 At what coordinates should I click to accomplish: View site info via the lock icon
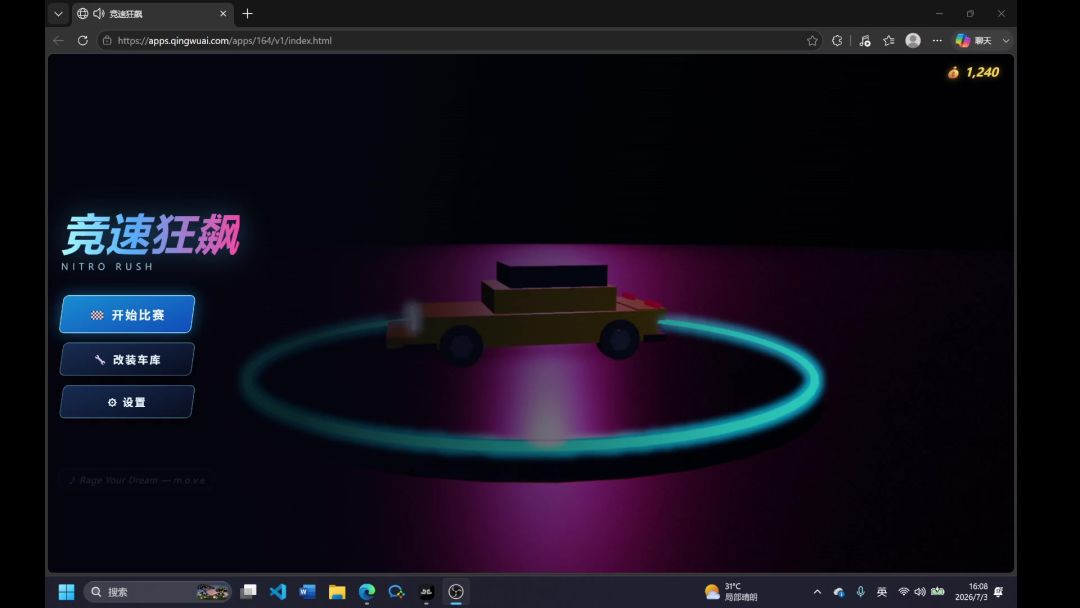107,41
